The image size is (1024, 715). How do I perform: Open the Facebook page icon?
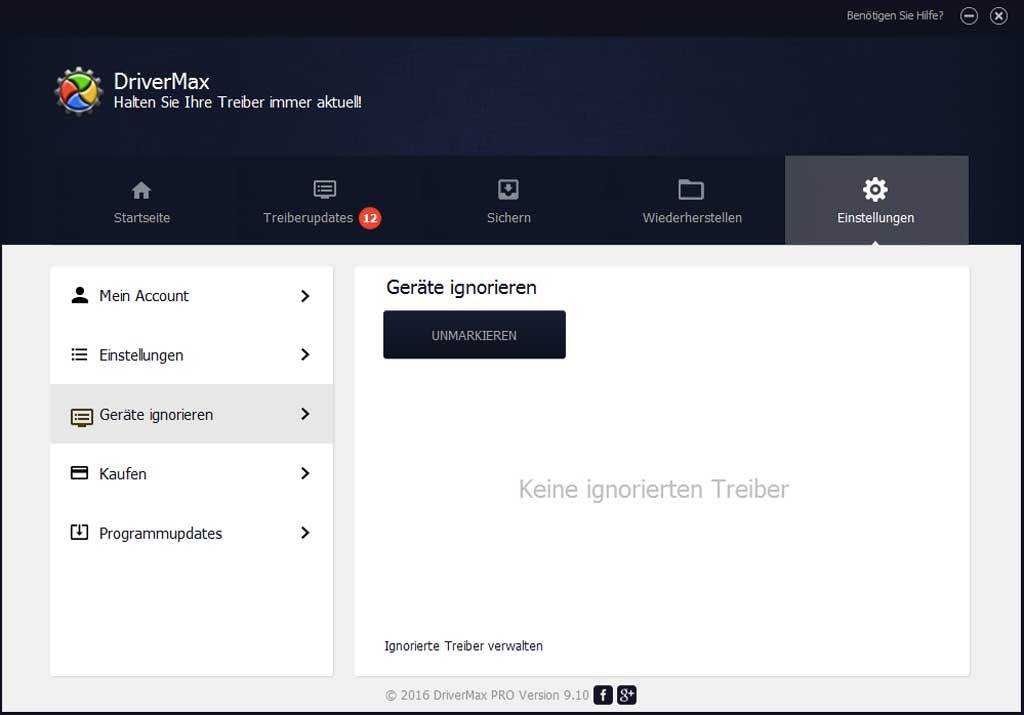[x=603, y=695]
